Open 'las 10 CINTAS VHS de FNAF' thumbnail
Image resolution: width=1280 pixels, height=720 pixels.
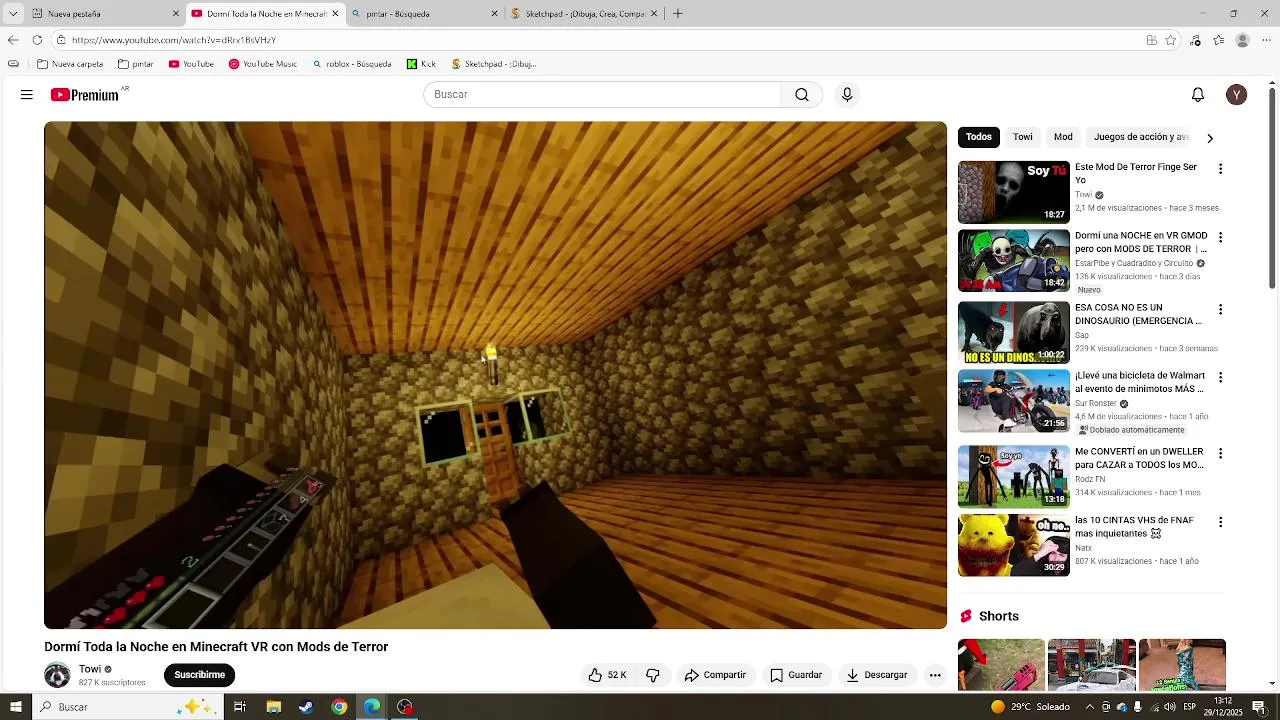coord(1014,545)
